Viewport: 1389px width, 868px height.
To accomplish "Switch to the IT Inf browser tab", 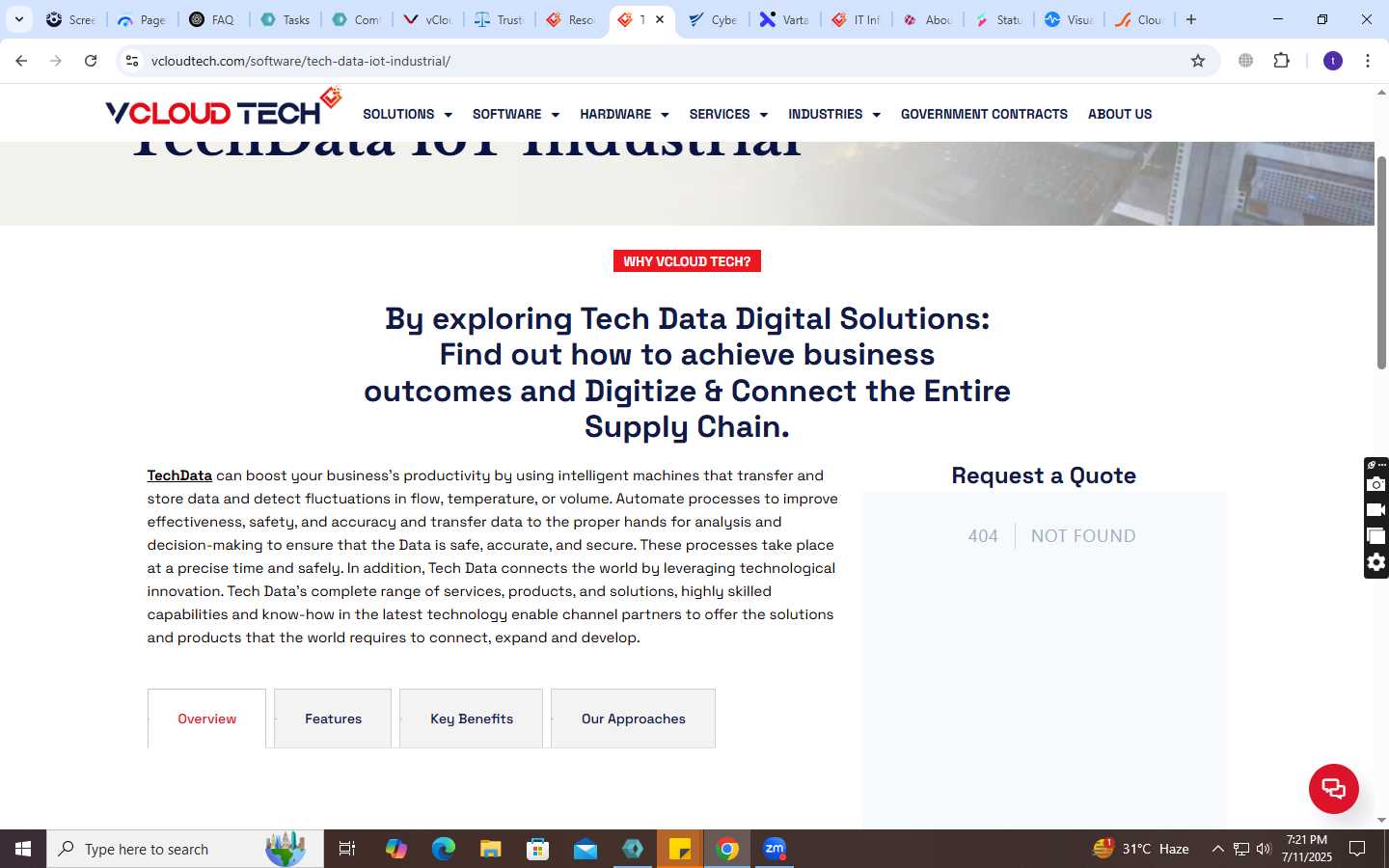I will pyautogui.click(x=856, y=19).
